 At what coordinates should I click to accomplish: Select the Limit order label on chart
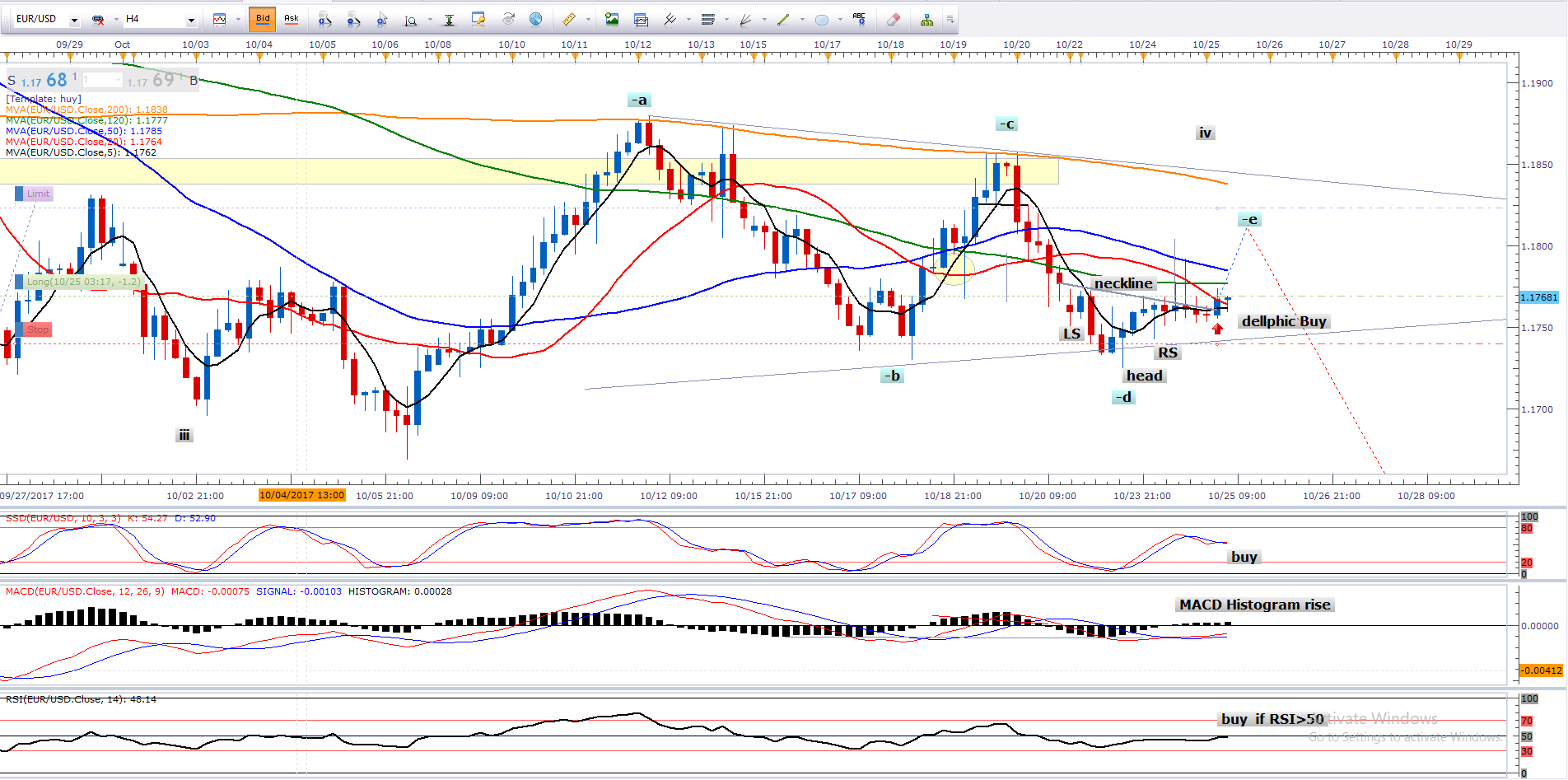37,194
